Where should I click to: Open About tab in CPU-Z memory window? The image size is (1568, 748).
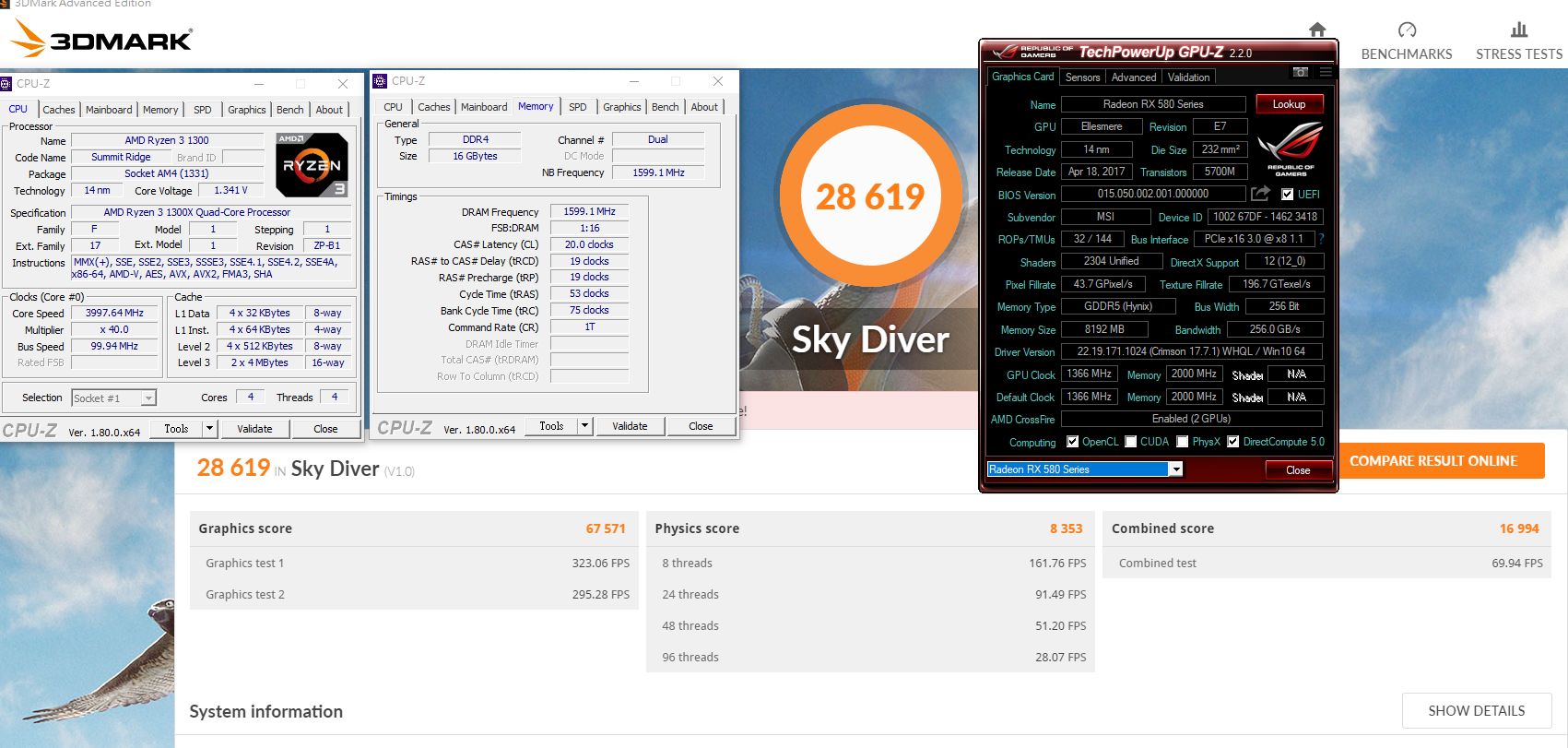(x=704, y=107)
